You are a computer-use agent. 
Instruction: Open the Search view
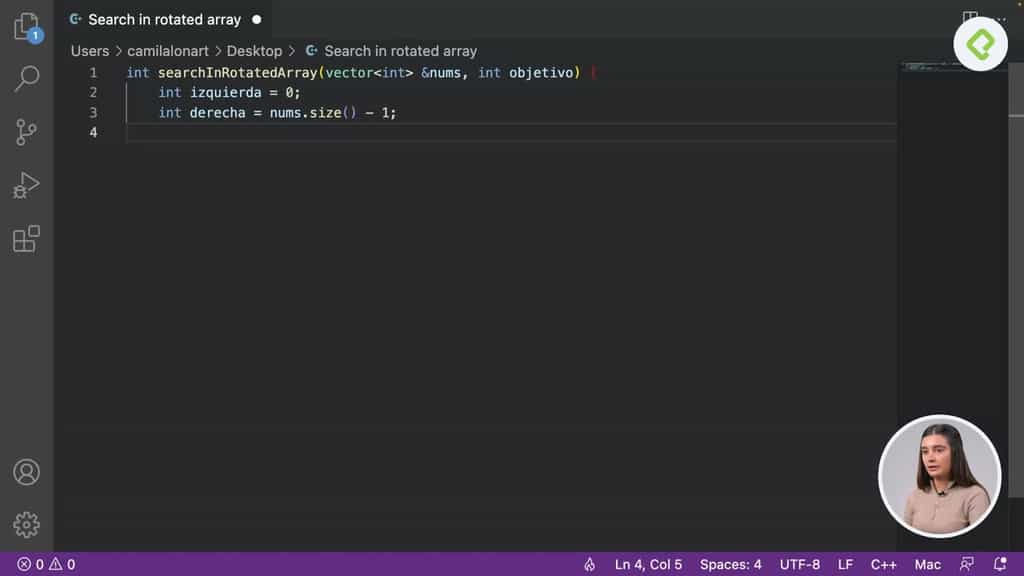[x=26, y=79]
